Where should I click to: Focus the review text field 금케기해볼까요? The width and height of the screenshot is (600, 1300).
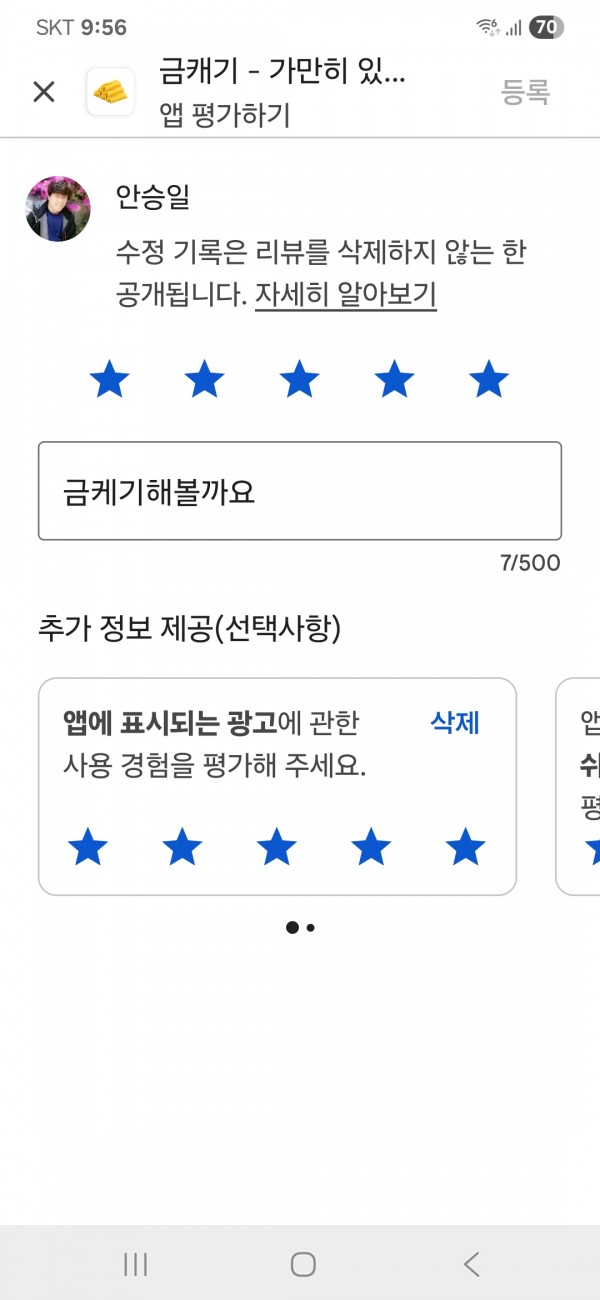tap(300, 491)
